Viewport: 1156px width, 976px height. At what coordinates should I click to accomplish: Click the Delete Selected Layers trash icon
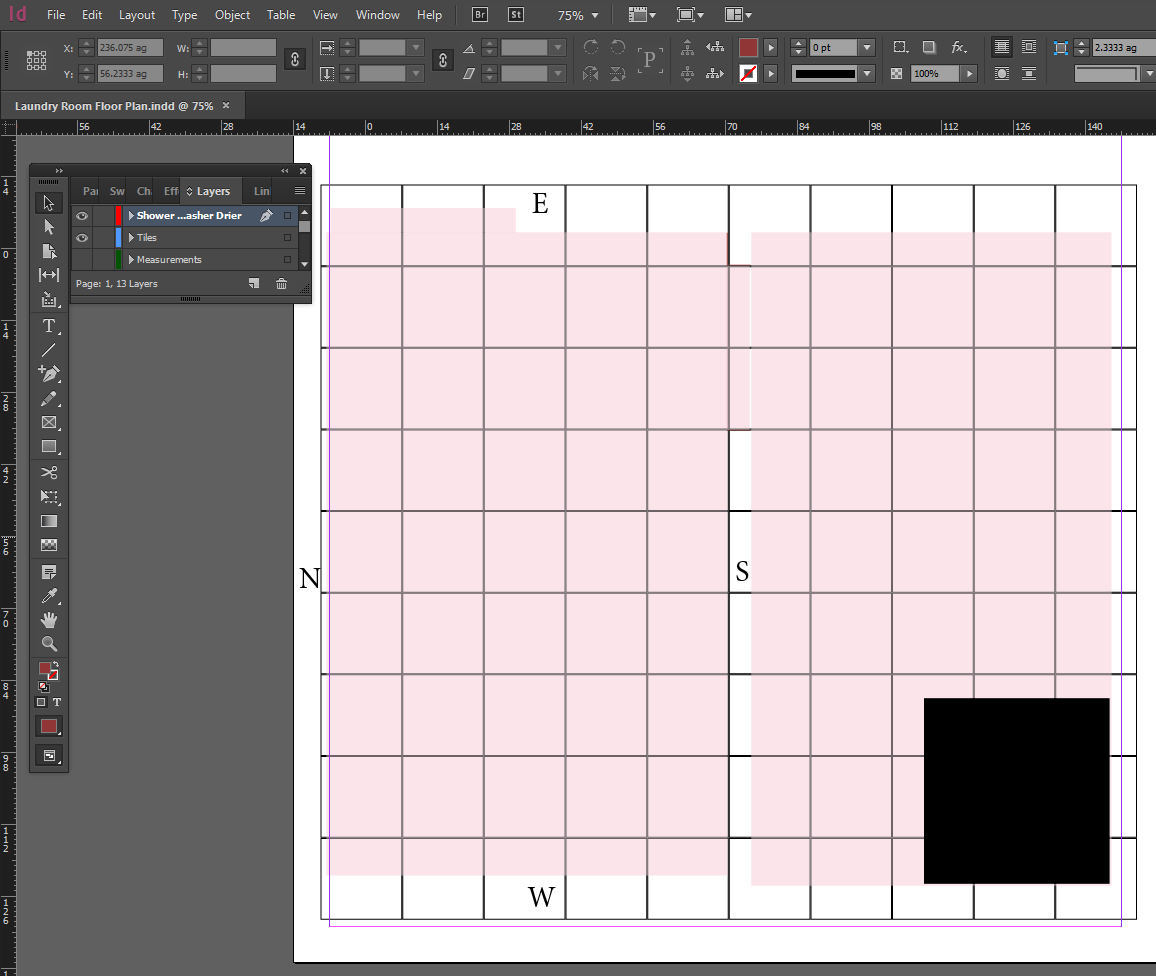[281, 284]
